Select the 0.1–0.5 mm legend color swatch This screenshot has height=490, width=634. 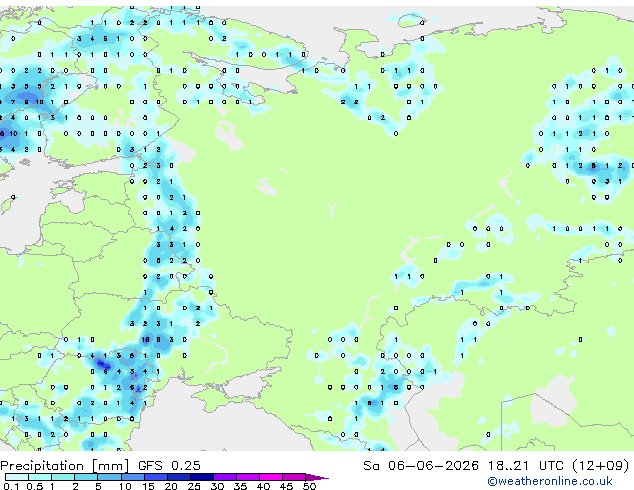click(17, 477)
